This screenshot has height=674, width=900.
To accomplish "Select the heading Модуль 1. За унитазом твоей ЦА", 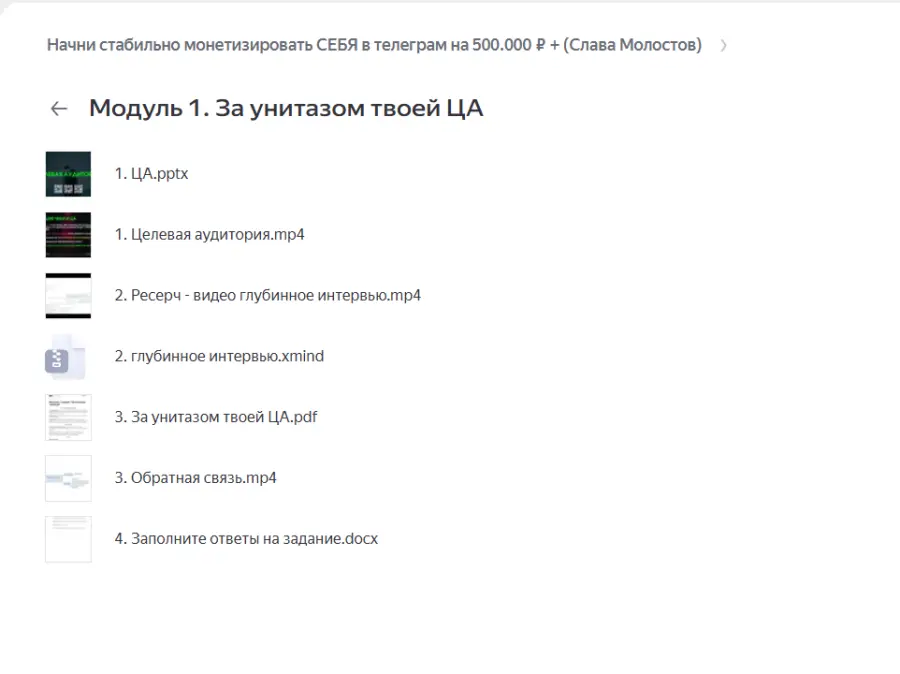I will click(286, 108).
